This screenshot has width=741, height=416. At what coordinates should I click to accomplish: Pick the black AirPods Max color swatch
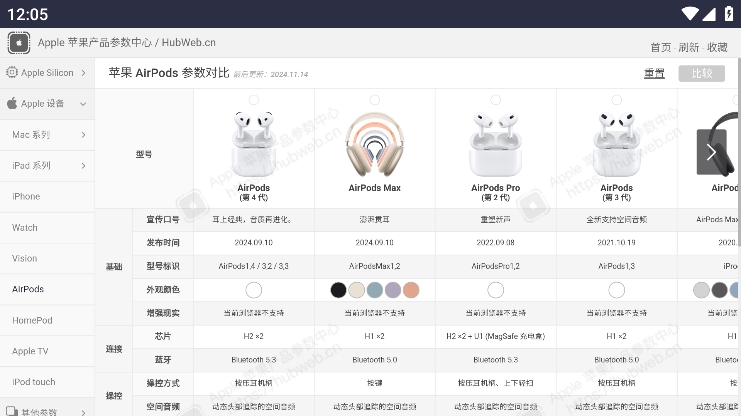[338, 290]
